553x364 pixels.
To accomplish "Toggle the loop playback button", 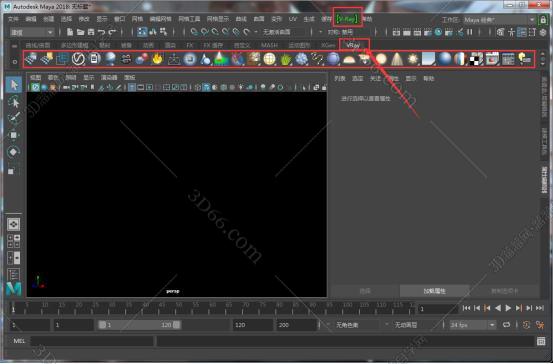I will [506, 324].
